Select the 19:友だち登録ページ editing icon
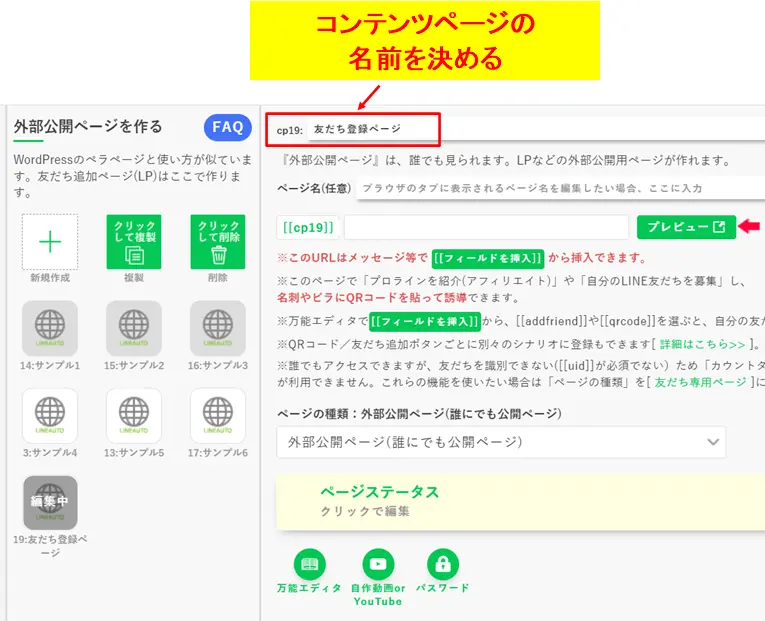The height and width of the screenshot is (621, 765). 50,503
